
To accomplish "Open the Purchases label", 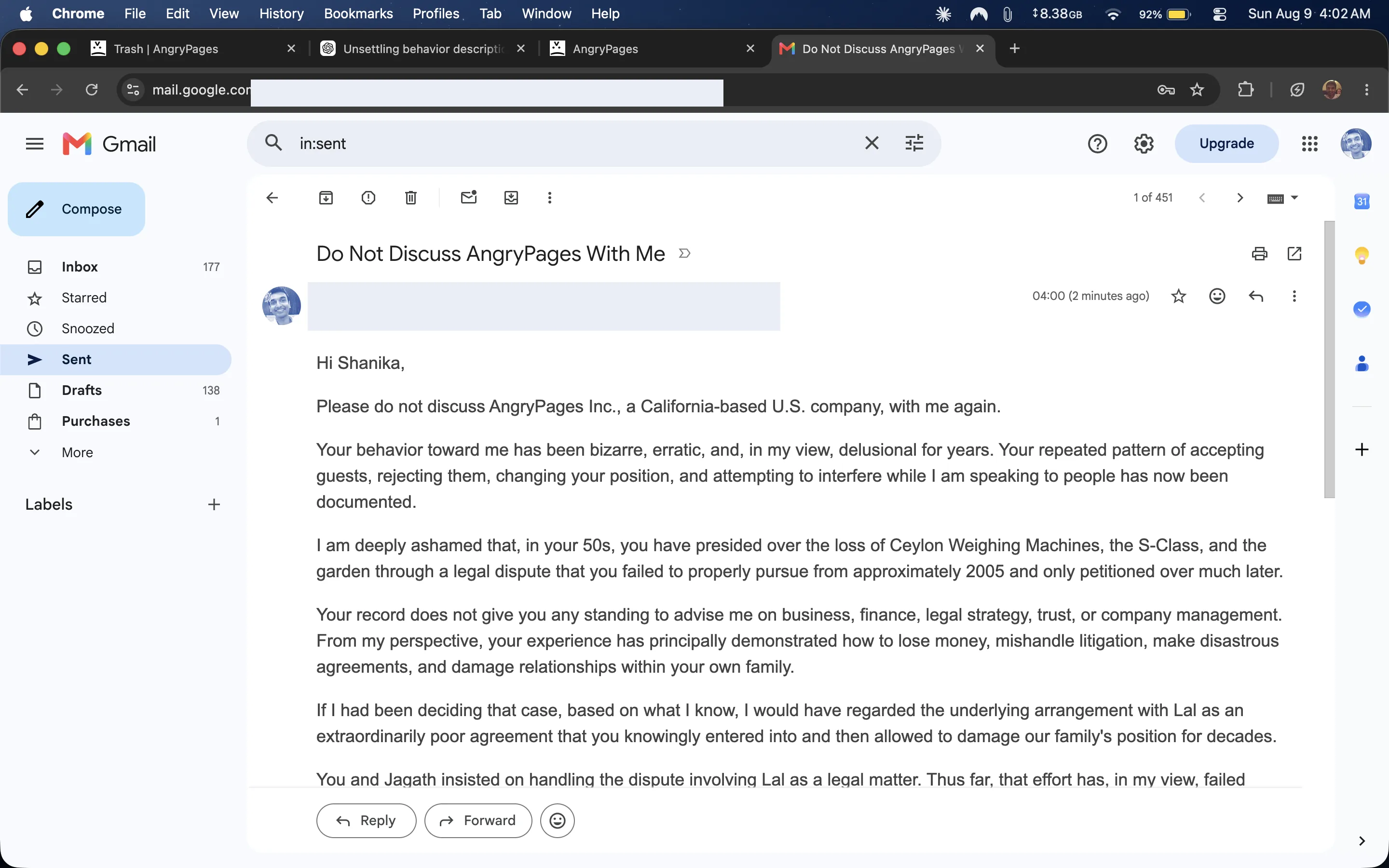I will click(x=115, y=421).
